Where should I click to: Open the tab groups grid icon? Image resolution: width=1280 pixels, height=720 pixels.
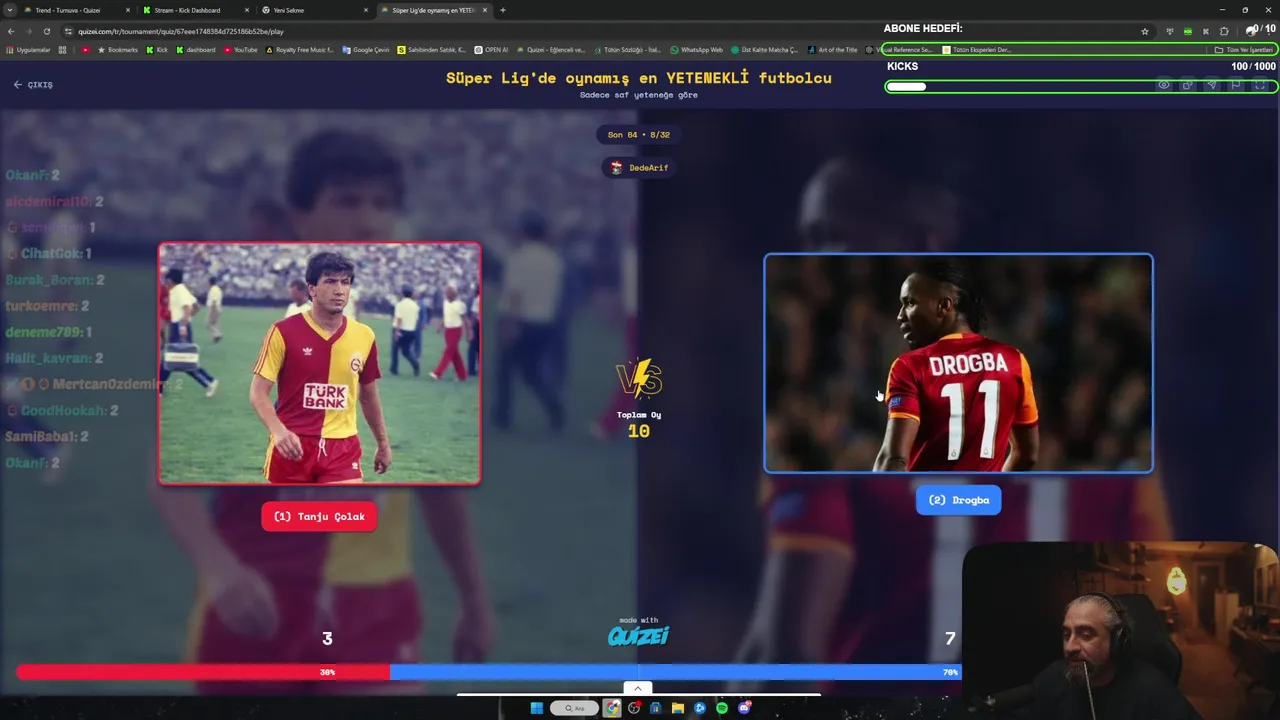(62, 49)
